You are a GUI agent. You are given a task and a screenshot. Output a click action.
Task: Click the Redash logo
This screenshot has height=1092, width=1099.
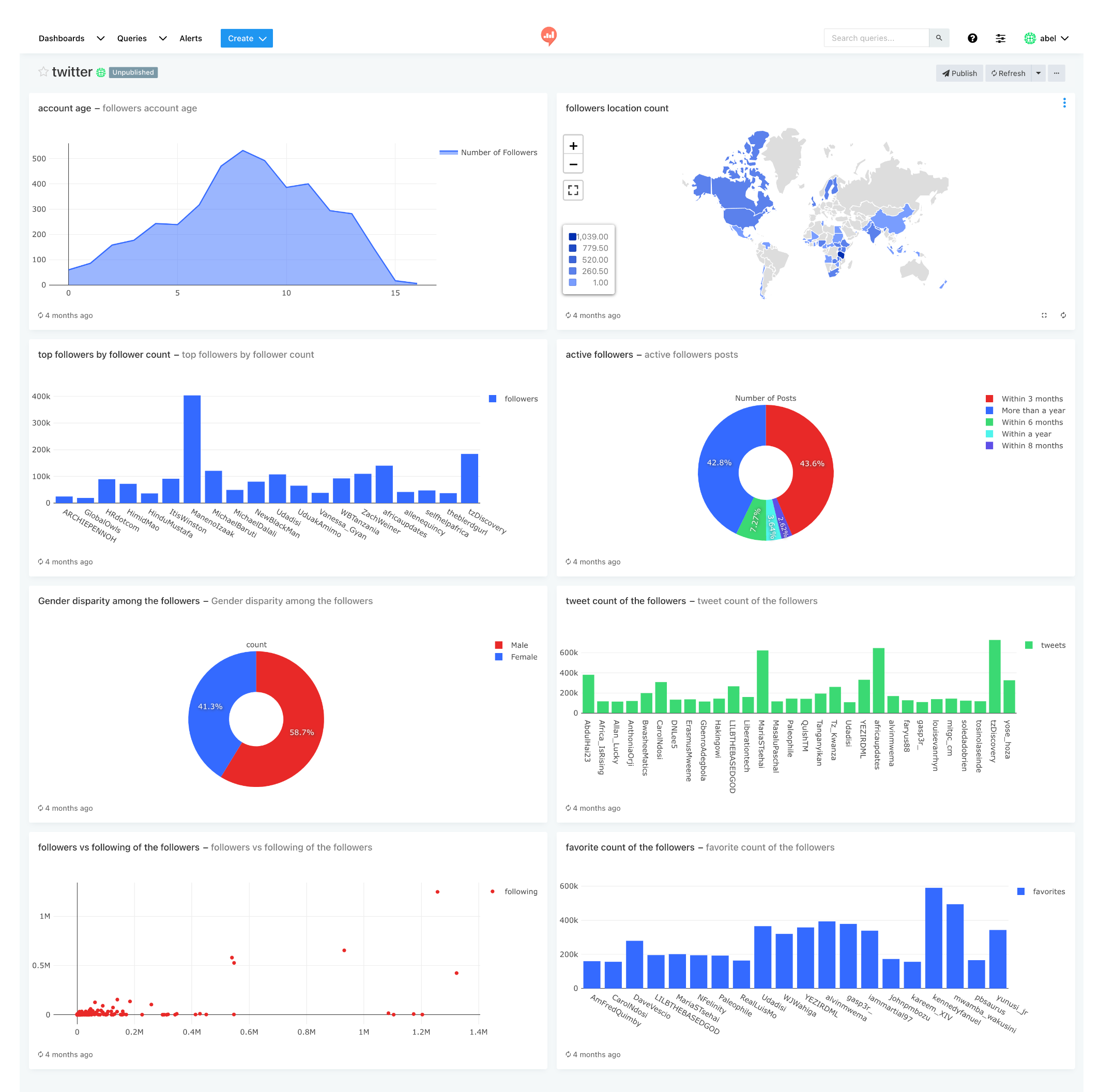(549, 36)
